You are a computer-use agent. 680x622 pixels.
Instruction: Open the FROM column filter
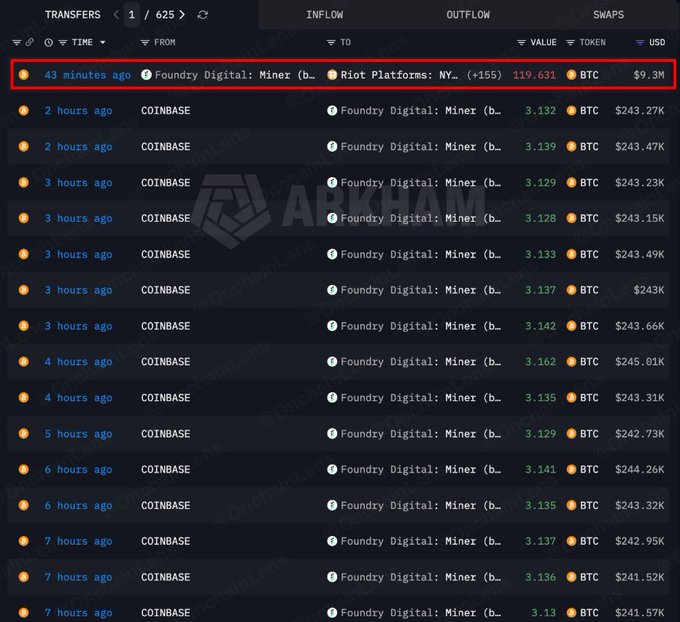point(145,43)
